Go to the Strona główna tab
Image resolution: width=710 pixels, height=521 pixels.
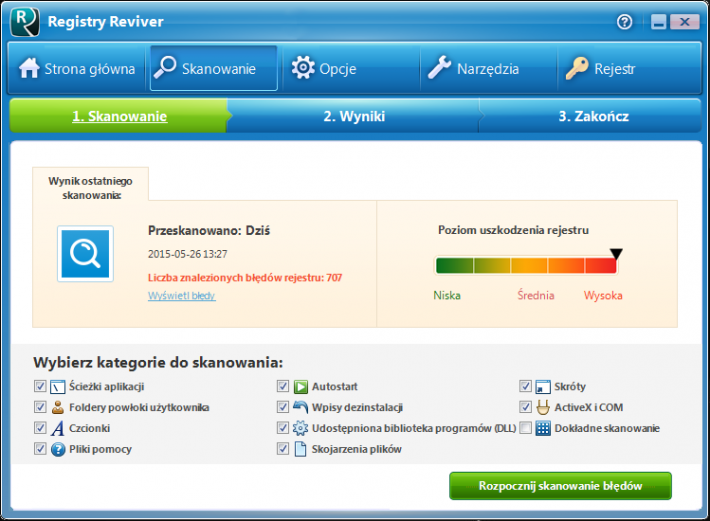tap(77, 68)
